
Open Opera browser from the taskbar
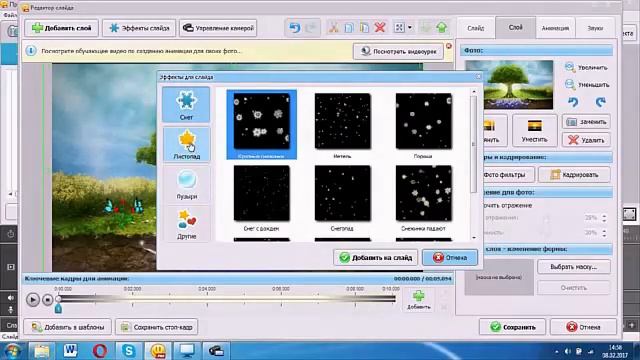(x=100, y=351)
